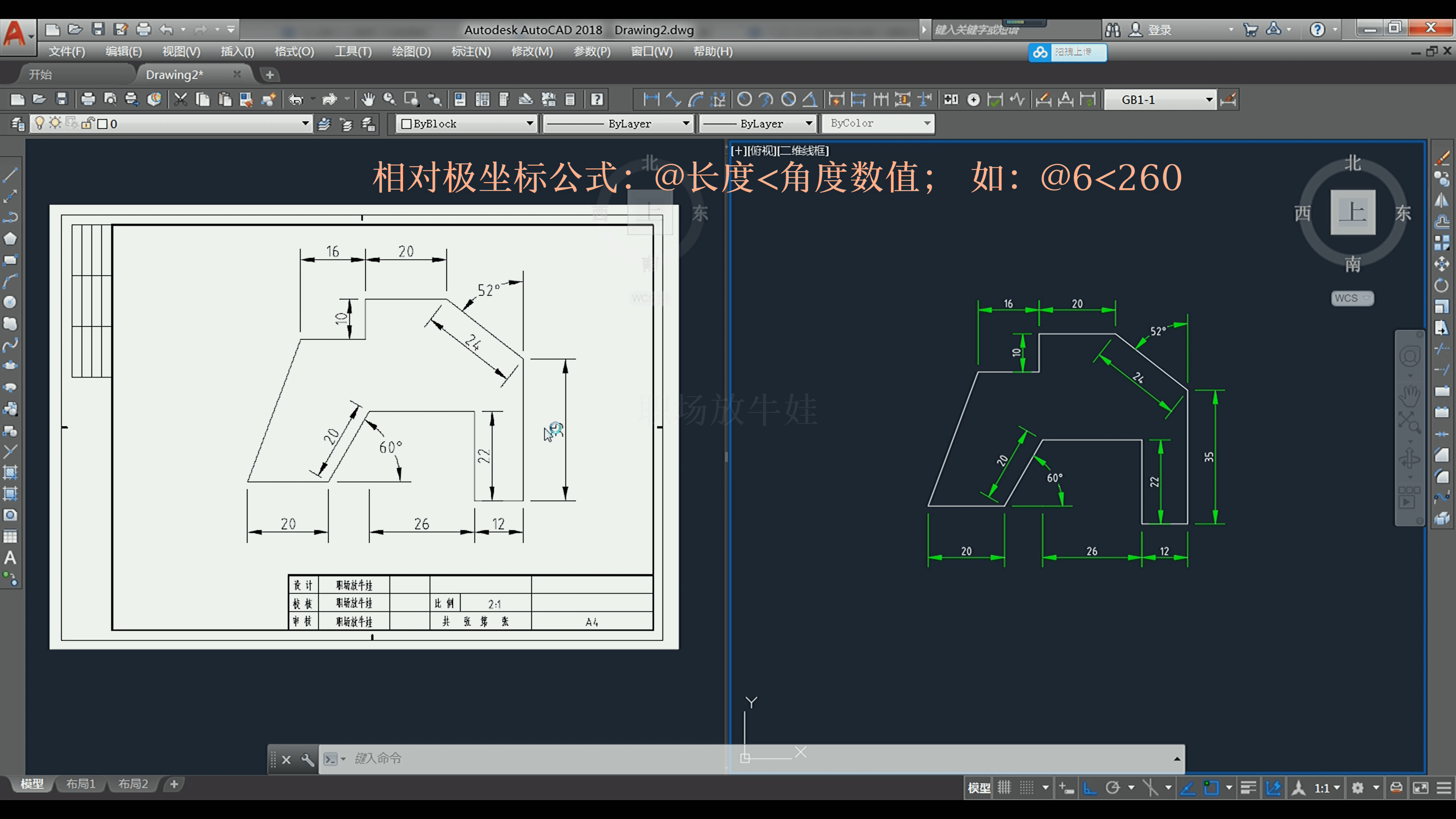1456x819 pixels.
Task: Open the Pan tool in top toolbar
Action: (x=368, y=99)
